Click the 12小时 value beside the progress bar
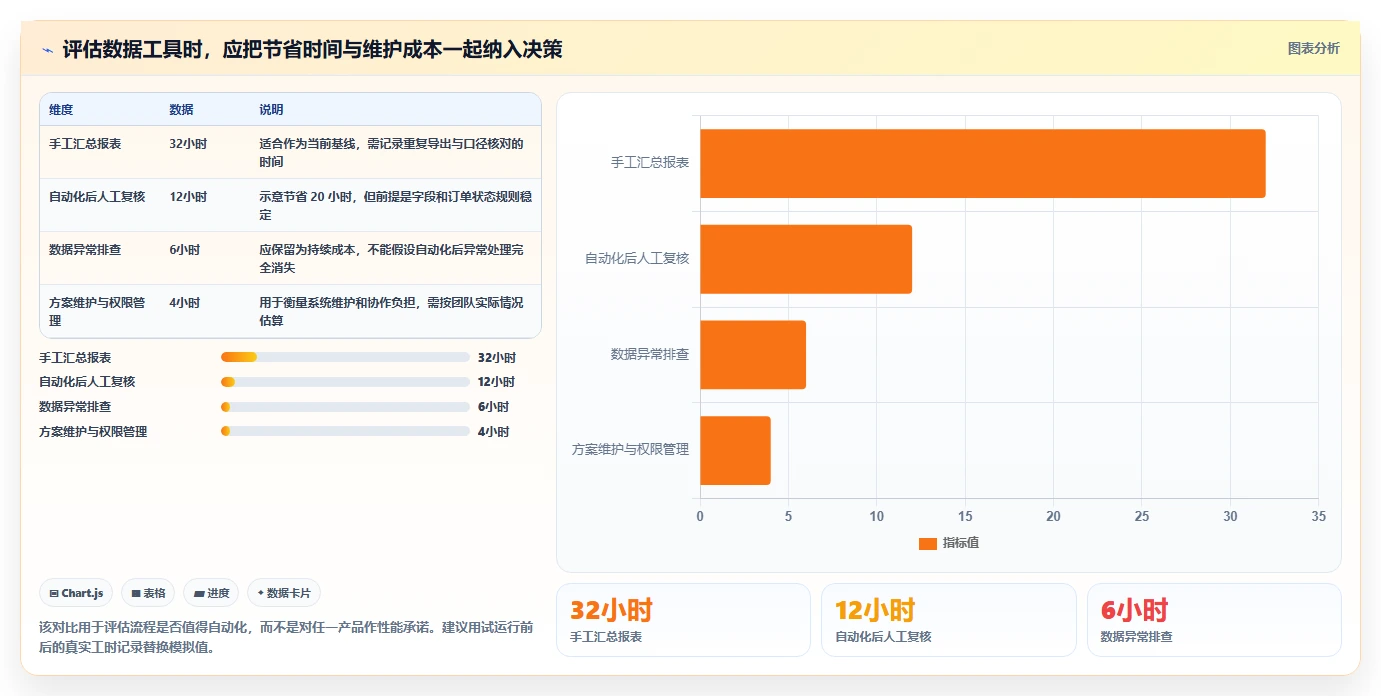Viewport: 1381px width, 696px height. (x=497, y=382)
